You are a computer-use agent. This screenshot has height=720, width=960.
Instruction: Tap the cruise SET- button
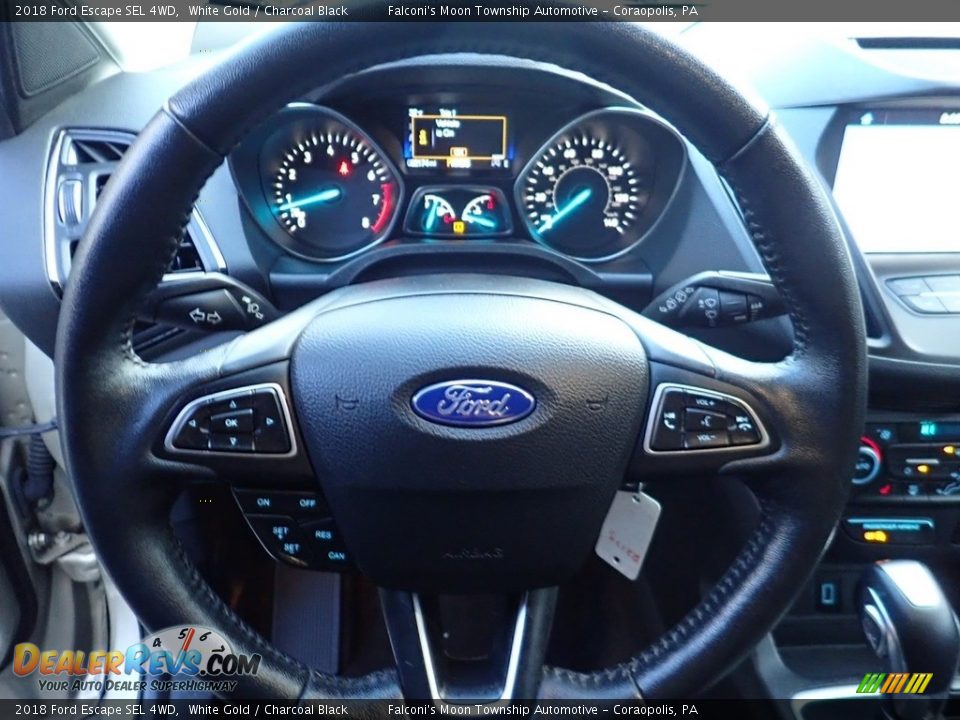point(291,547)
